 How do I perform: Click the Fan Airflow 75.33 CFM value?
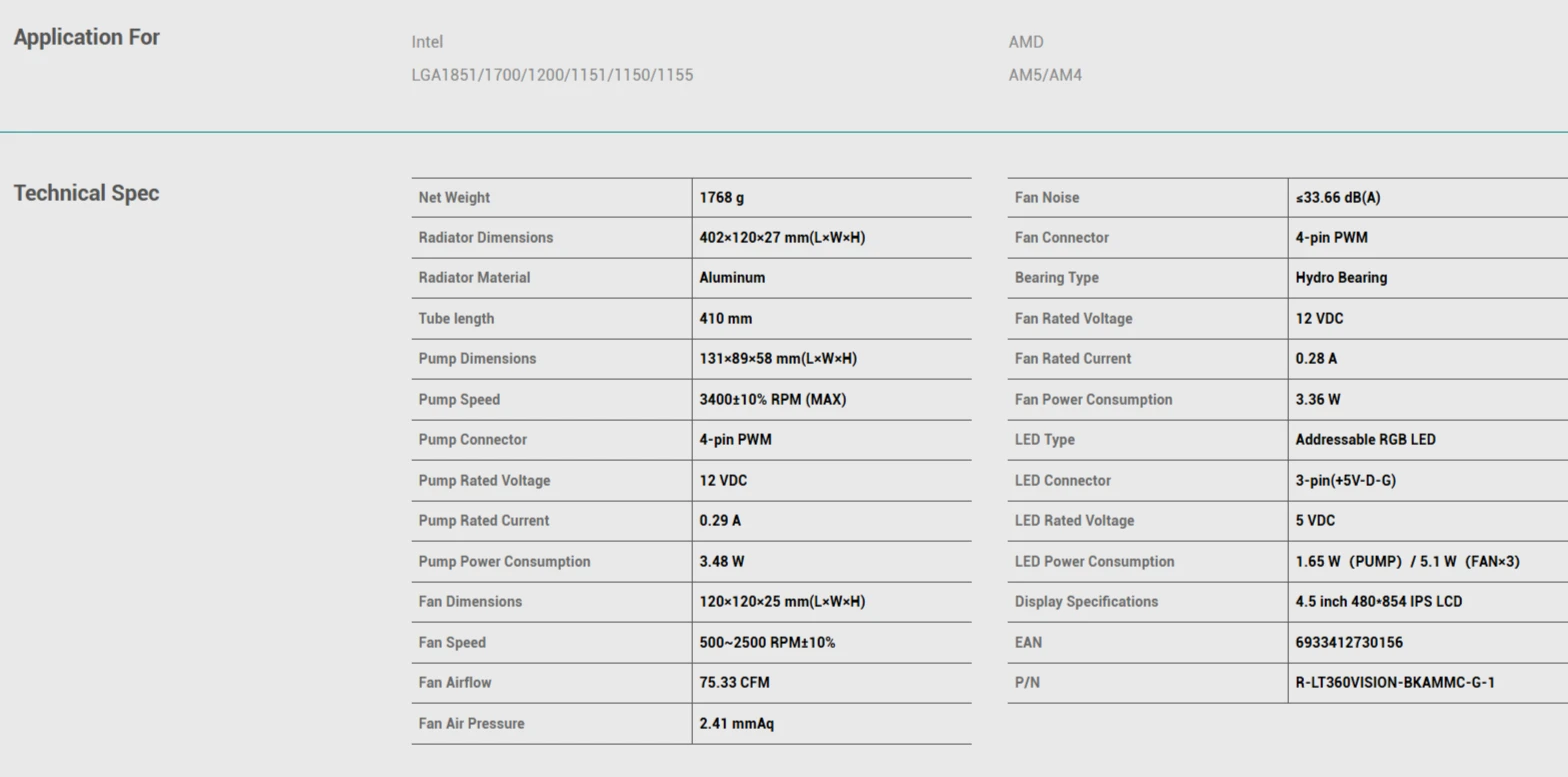click(734, 683)
